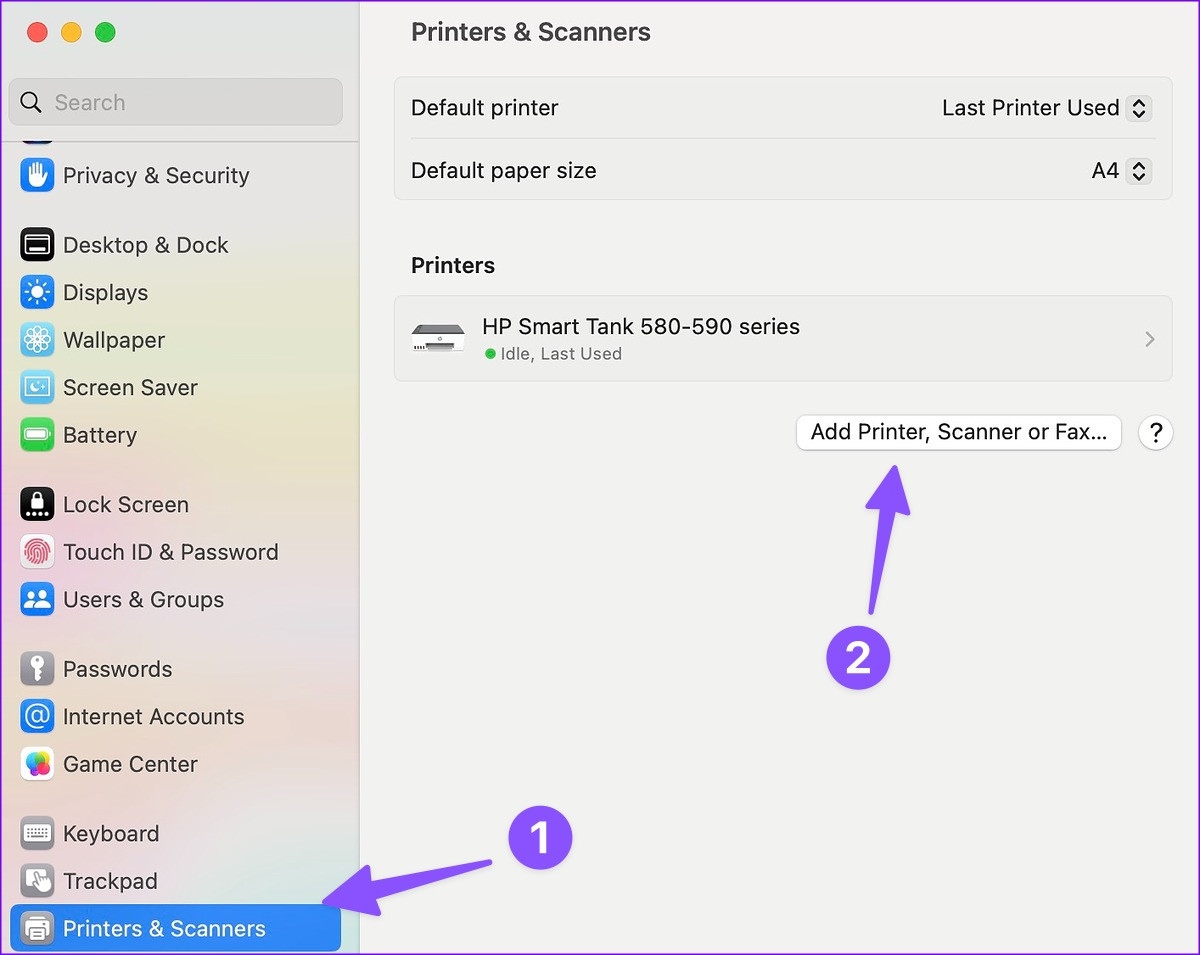Click the Wallpaper flower icon
Viewport: 1200px width, 955px height.
tap(37, 340)
